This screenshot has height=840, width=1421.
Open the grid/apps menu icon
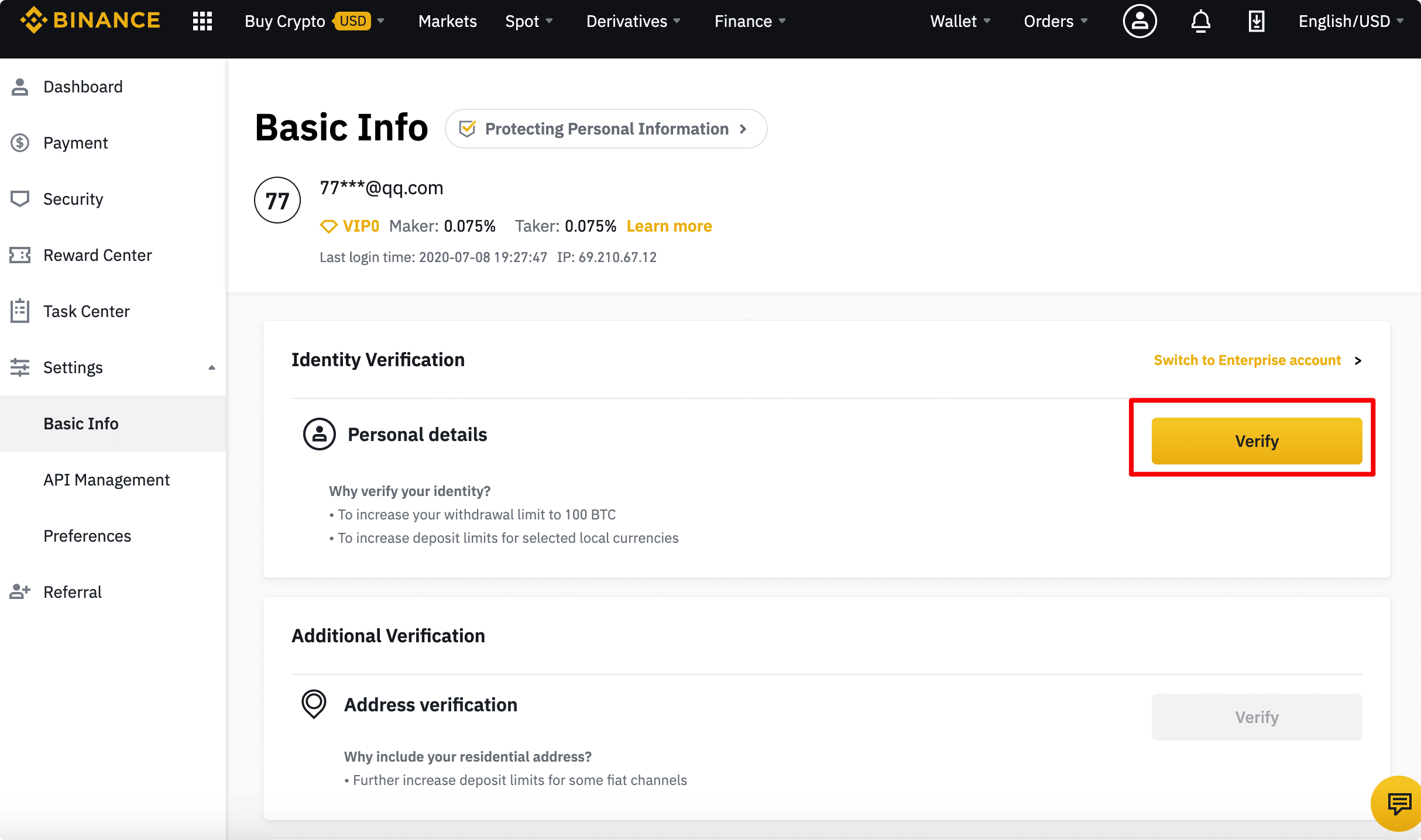coord(203,21)
